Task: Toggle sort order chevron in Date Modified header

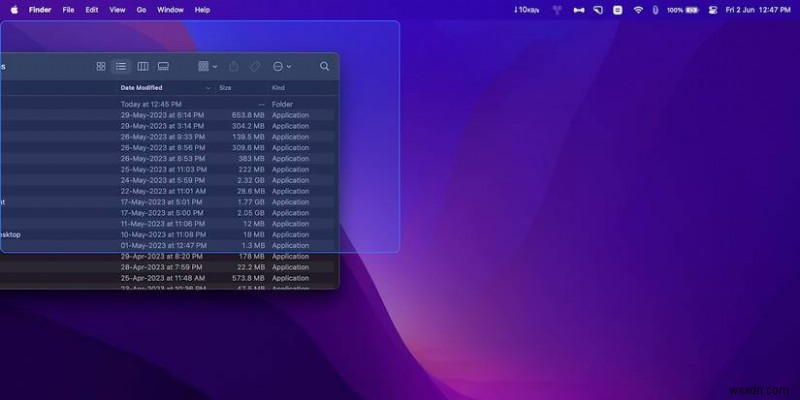Action: coord(208,88)
